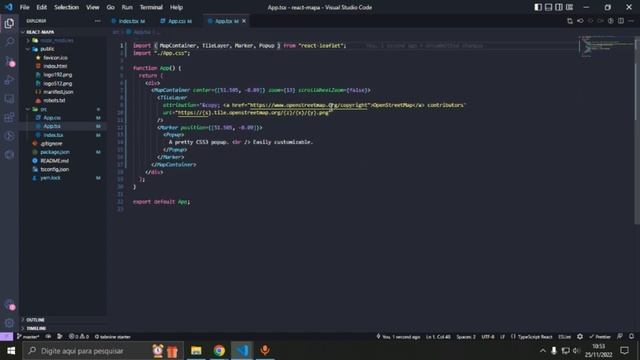Collapse the public folder
The image size is (640, 360).
47,49
